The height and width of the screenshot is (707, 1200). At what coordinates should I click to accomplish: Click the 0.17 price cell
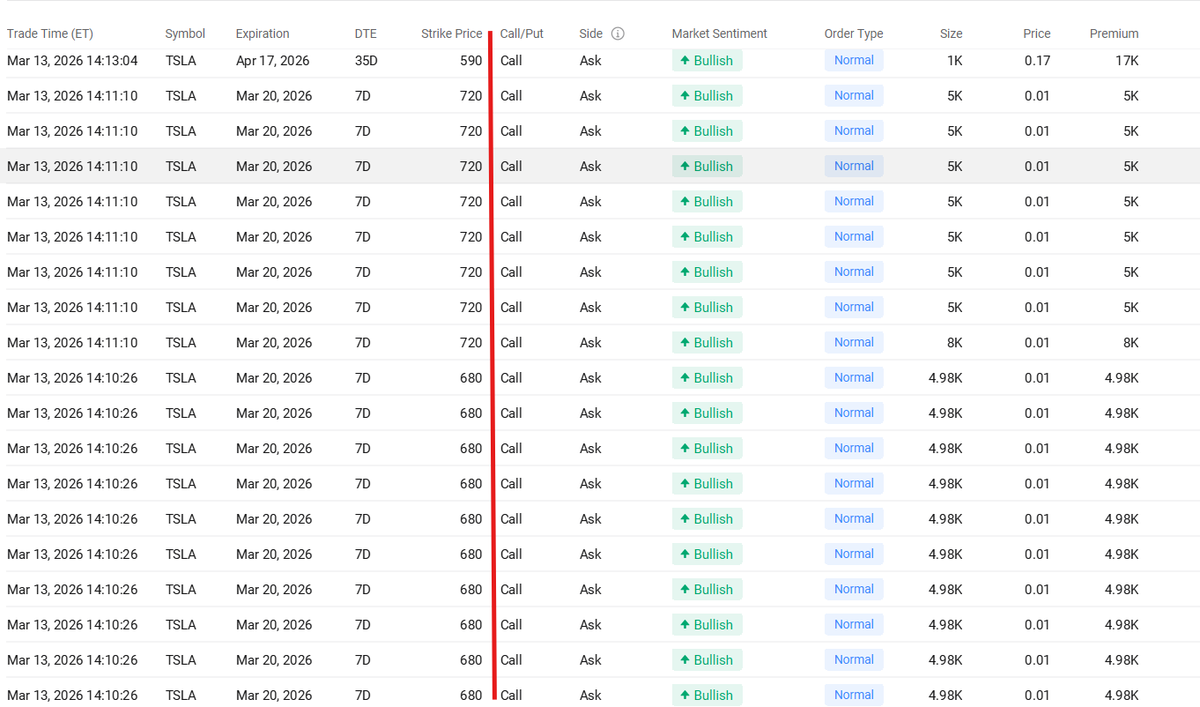click(1037, 60)
